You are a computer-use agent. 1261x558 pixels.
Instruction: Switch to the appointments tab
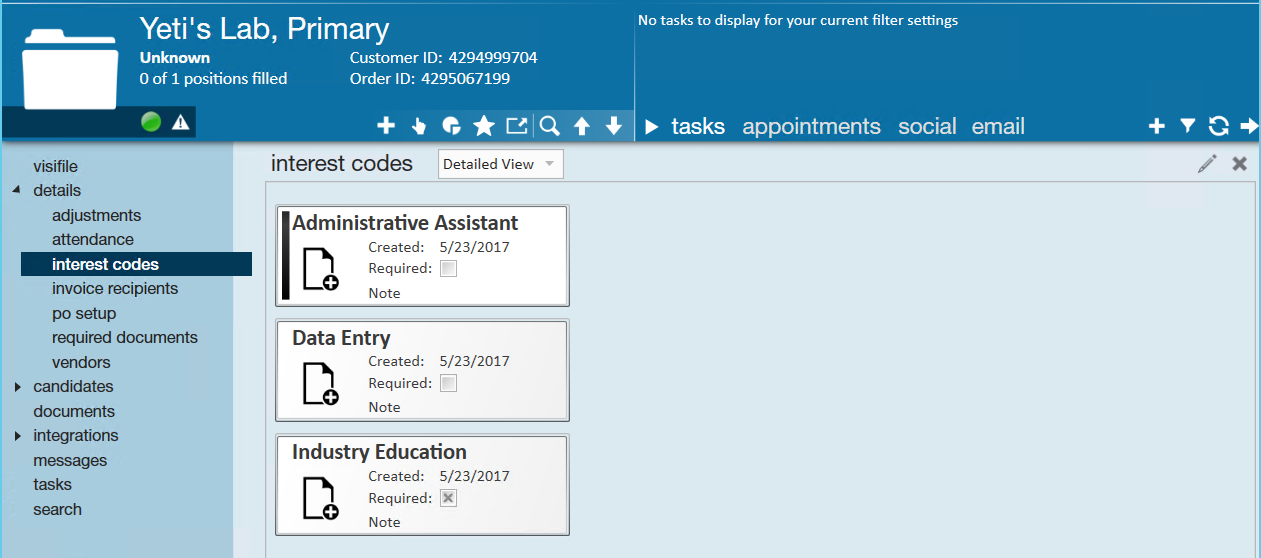(811, 126)
